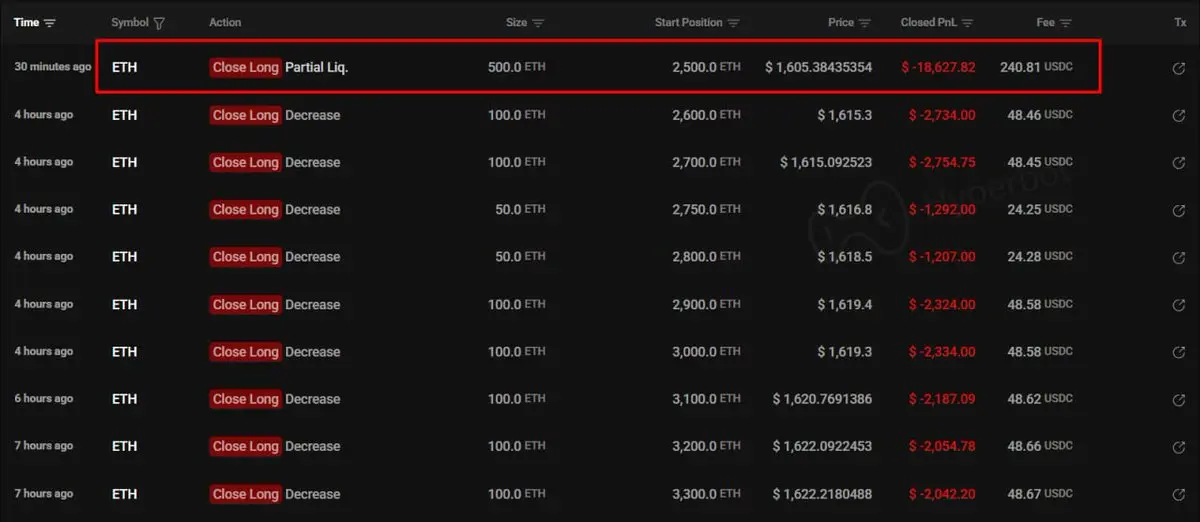1200x522 pixels.
Task: Select start position '2,750.0 ETH'
Action: pyautogui.click(x=706, y=209)
